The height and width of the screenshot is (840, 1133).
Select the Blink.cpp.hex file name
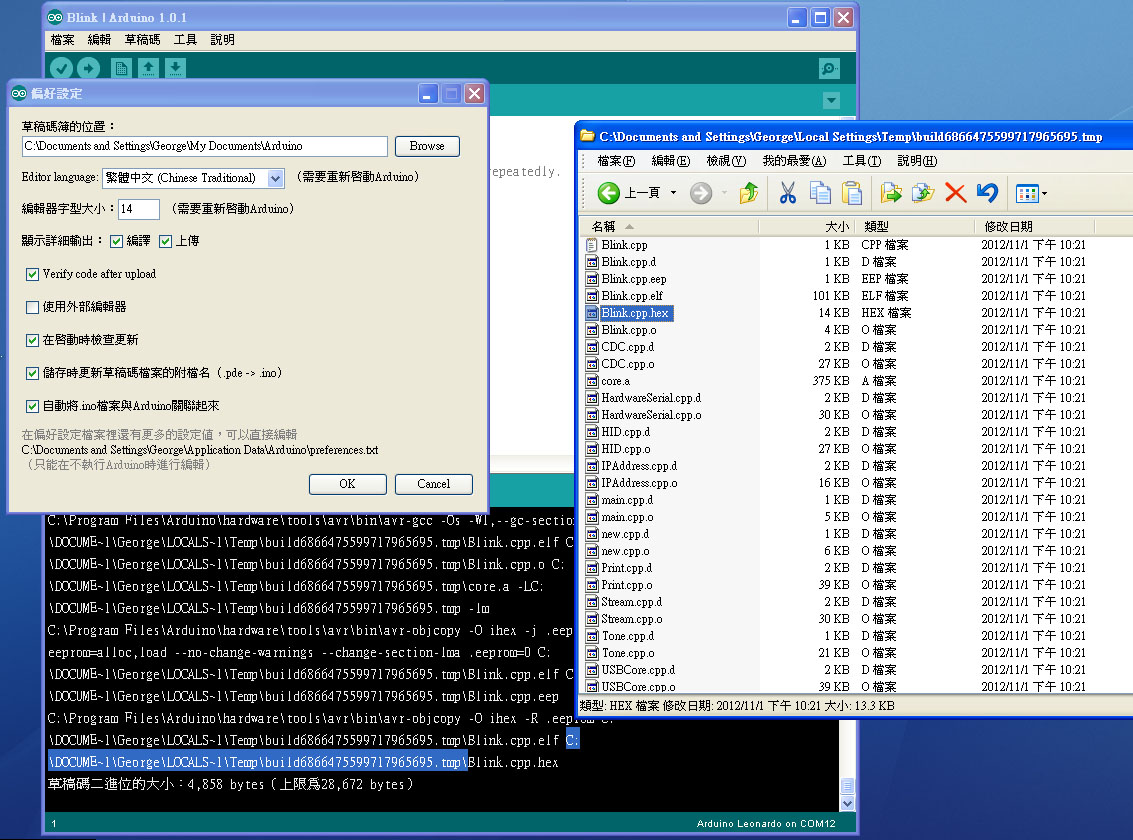point(635,313)
